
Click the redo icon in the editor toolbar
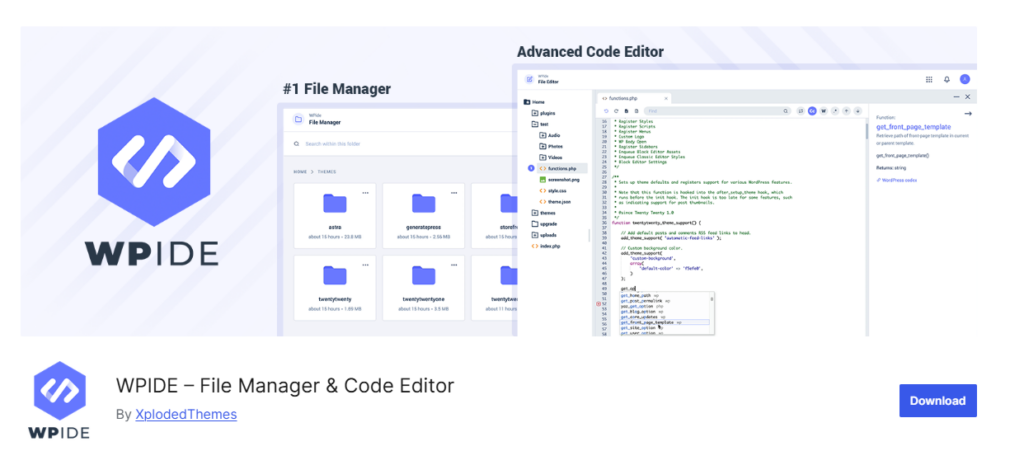pyautogui.click(x=616, y=111)
